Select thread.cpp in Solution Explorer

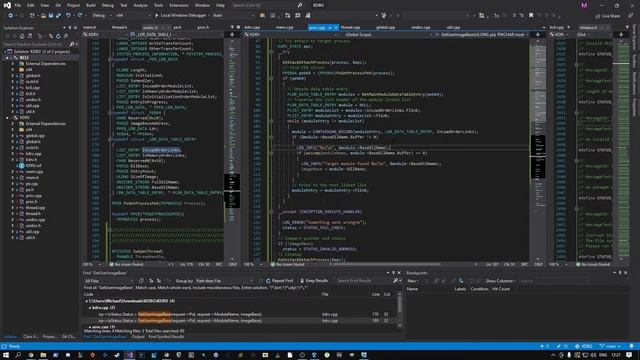click(x=35, y=207)
